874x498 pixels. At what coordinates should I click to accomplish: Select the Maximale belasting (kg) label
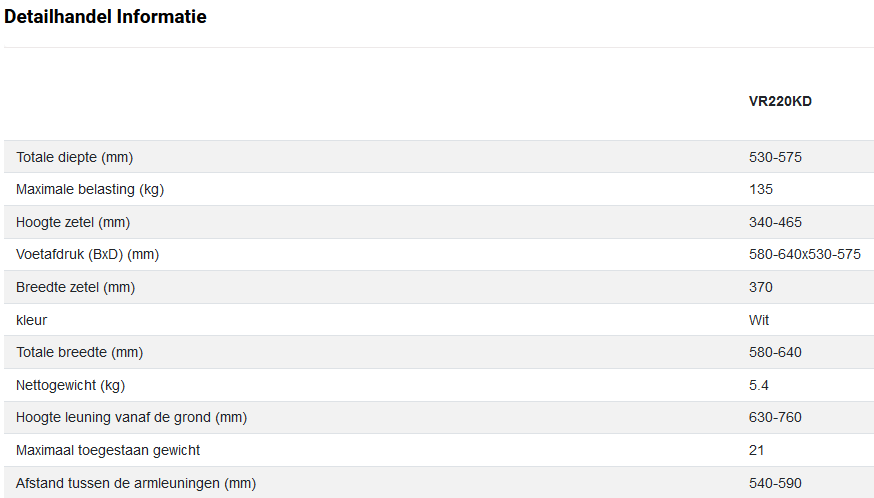click(x=90, y=189)
